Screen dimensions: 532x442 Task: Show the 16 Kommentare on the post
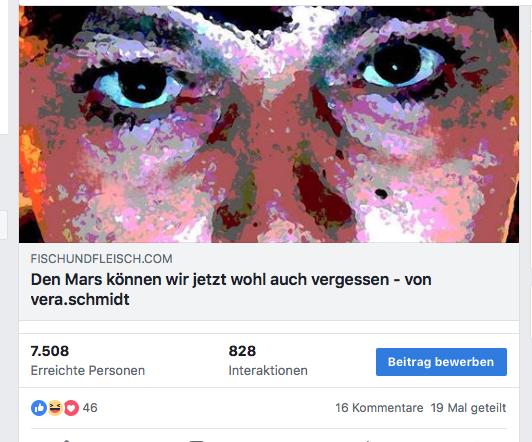[x=379, y=408]
